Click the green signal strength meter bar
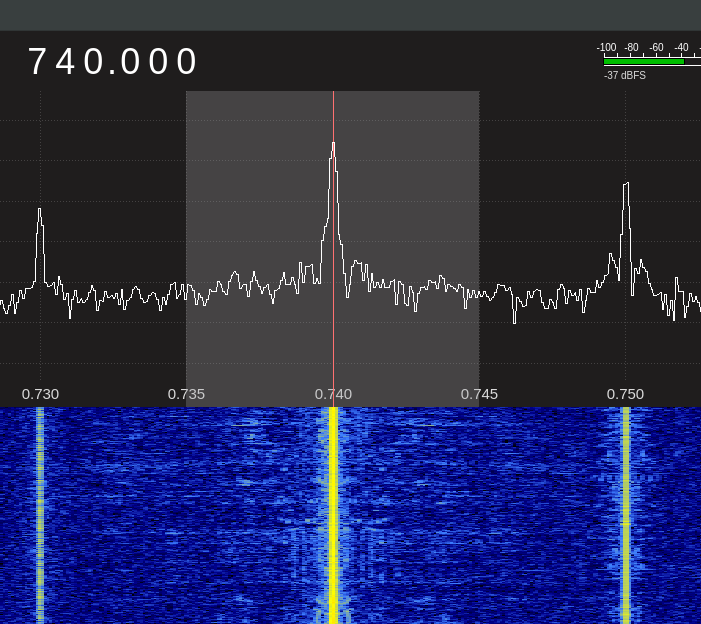 (644, 62)
